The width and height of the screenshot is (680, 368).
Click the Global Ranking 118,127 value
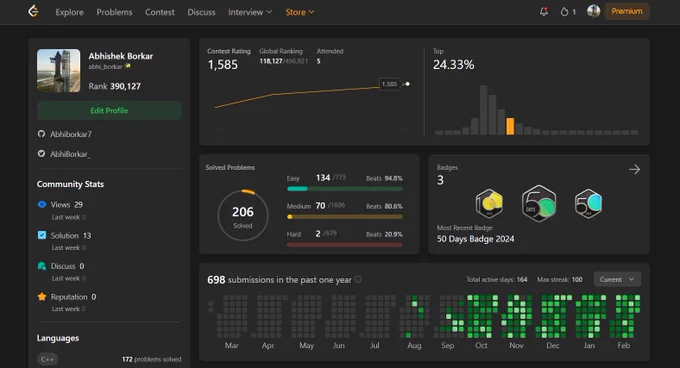[x=271, y=61]
